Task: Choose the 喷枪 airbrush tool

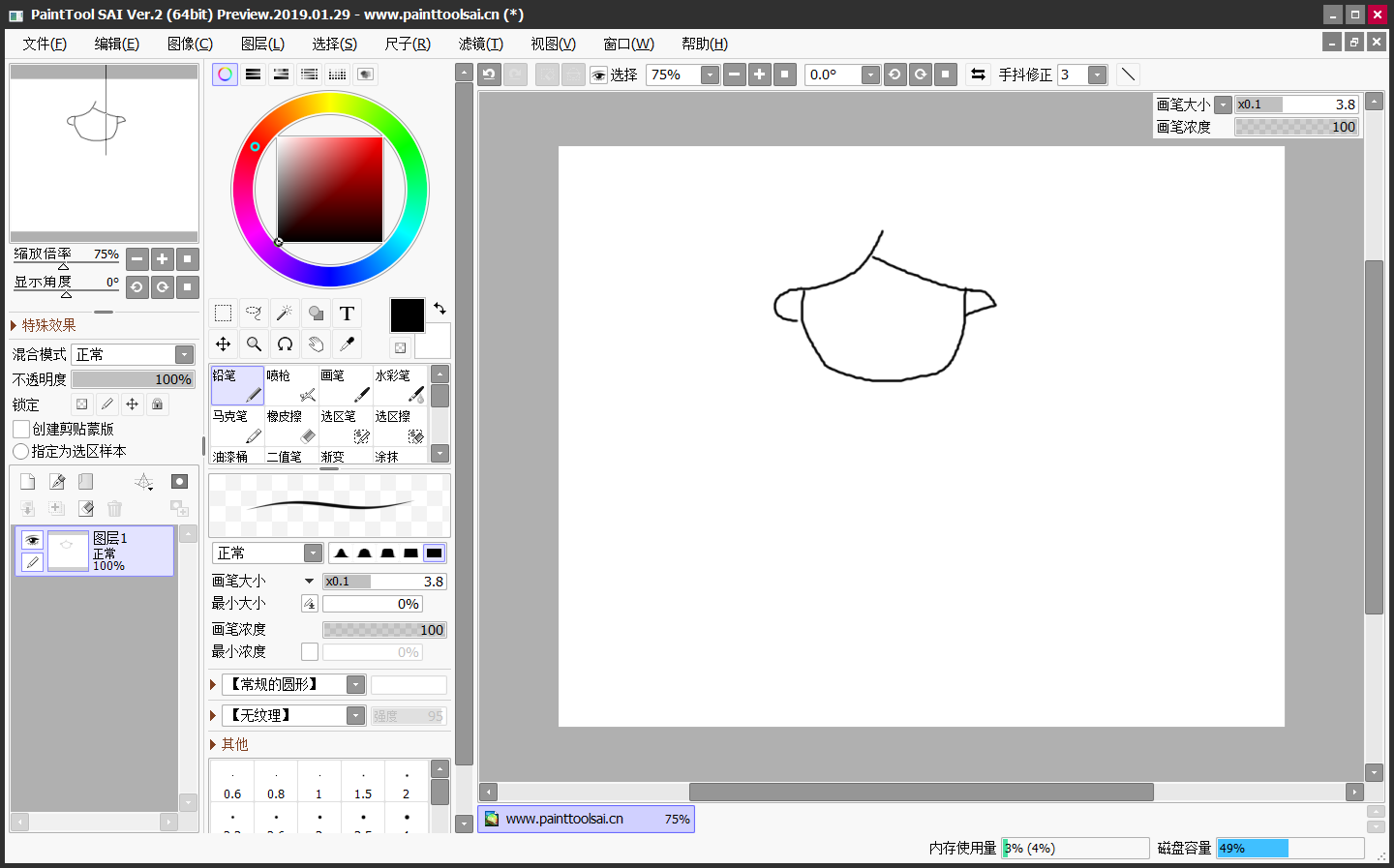Action: click(291, 385)
